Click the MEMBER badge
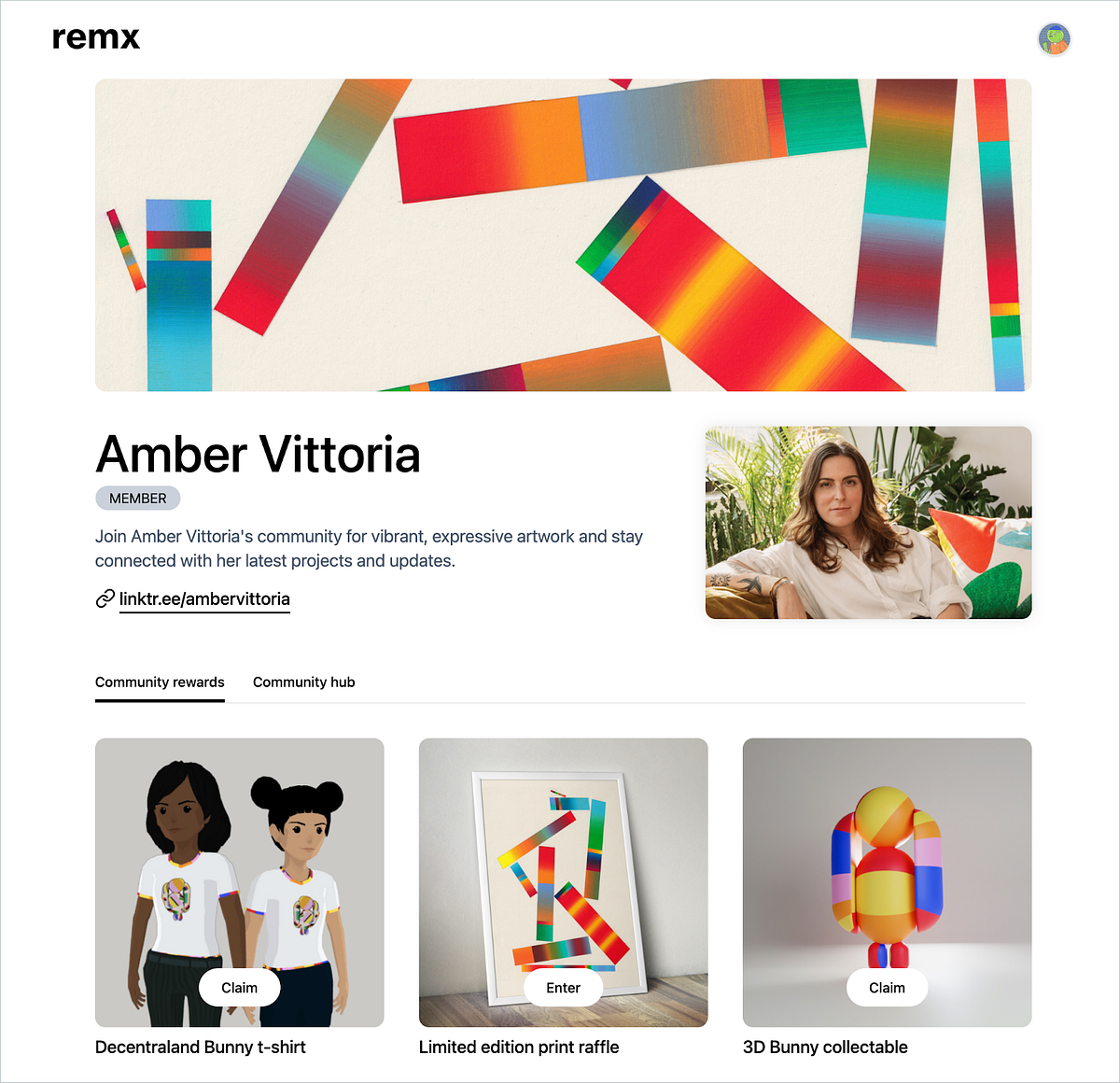 click(x=137, y=499)
